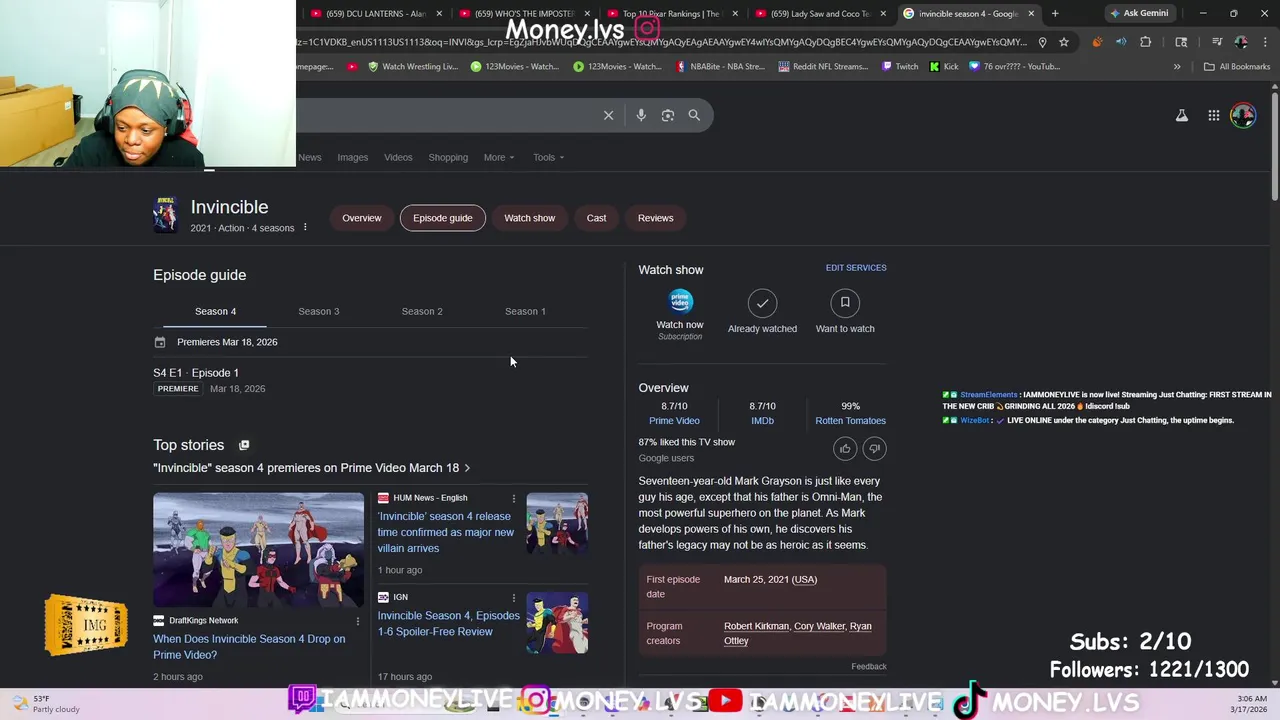This screenshot has height=720, width=1280.
Task: Click the Ask Gemini button
Action: coord(1139,14)
